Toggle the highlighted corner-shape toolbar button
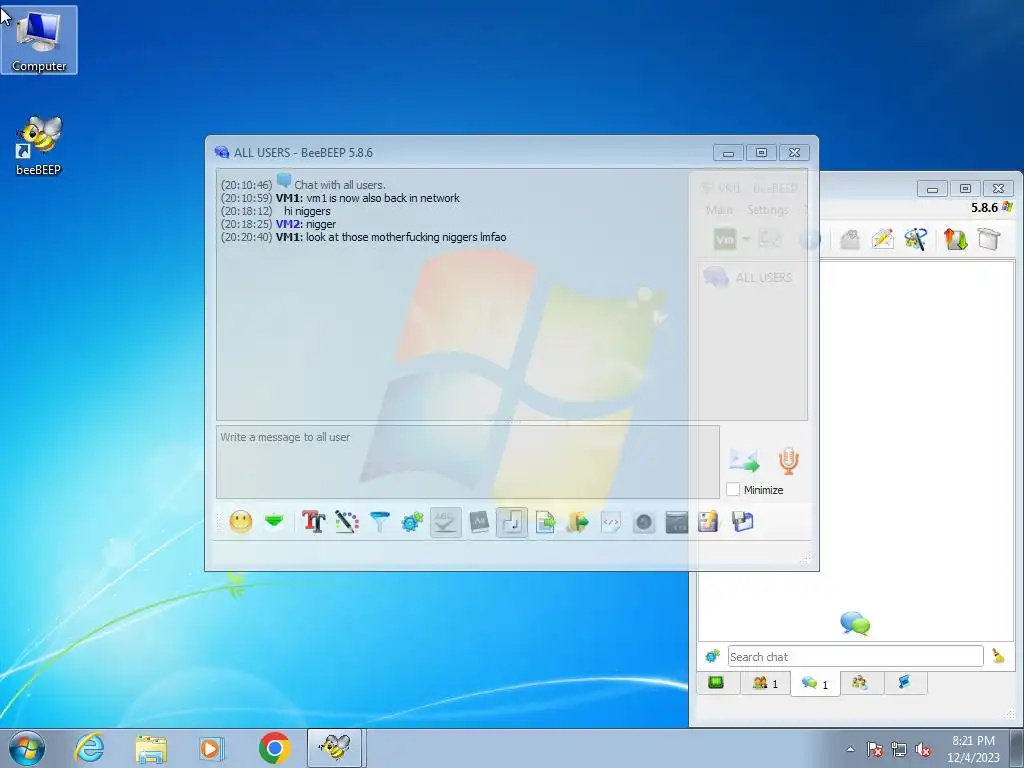 (x=512, y=522)
